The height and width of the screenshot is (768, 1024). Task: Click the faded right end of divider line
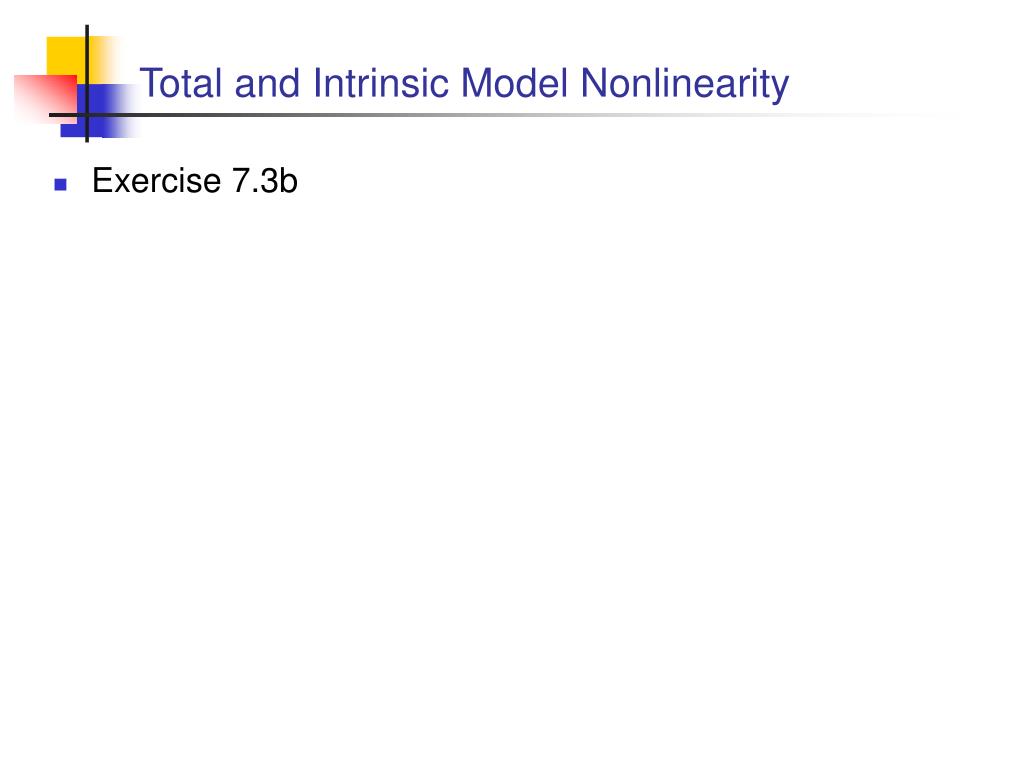(901, 116)
